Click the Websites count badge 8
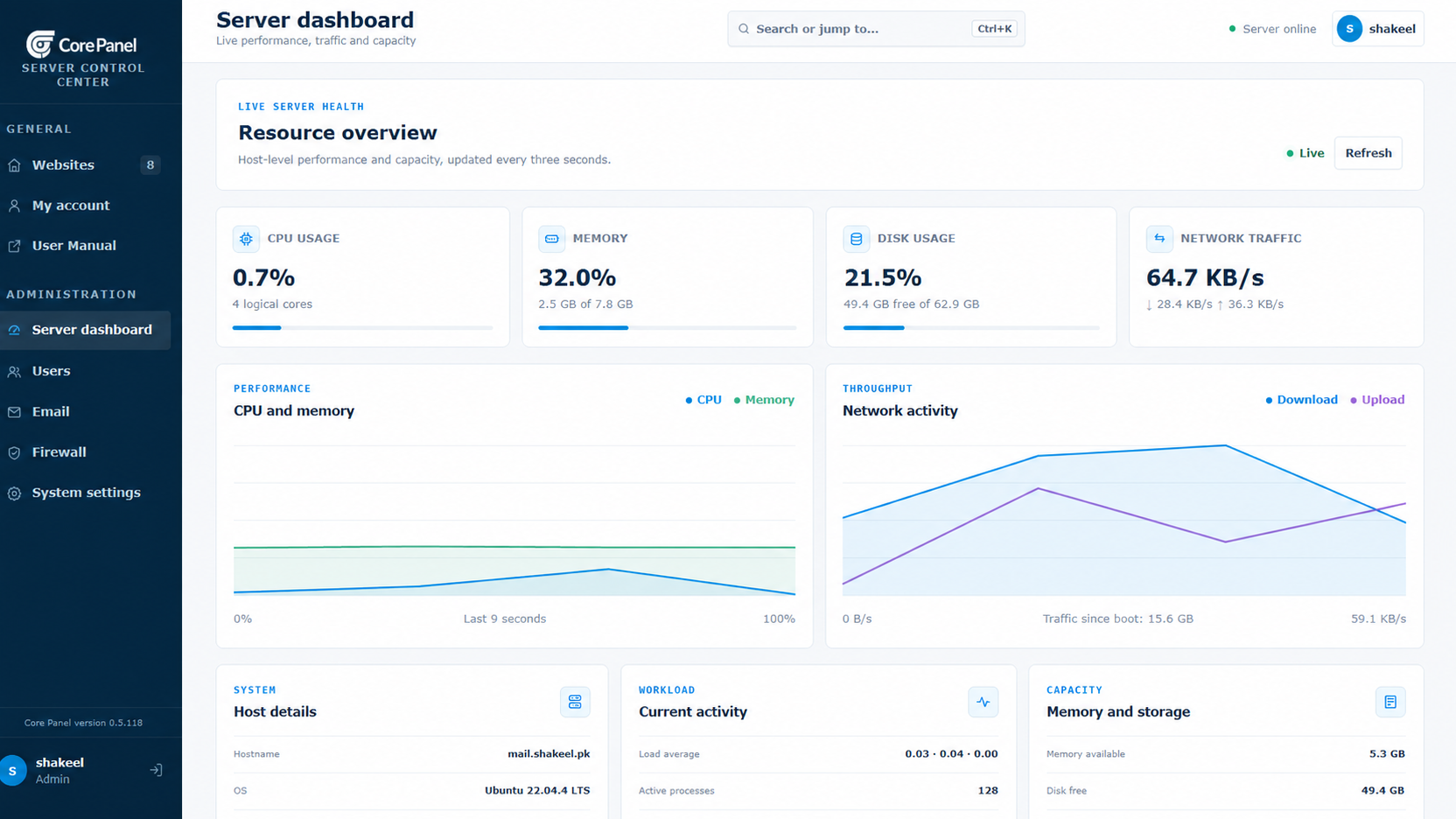The height and width of the screenshot is (819, 1456). [150, 165]
